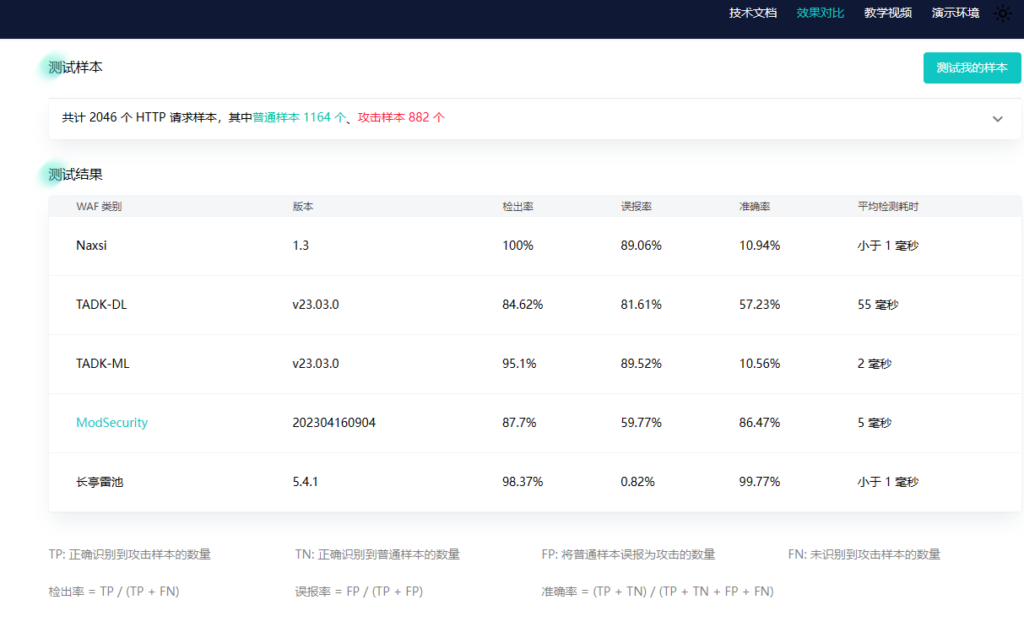Click the 误报率 formula text
Screen dimensions: 1024x627
point(359,592)
